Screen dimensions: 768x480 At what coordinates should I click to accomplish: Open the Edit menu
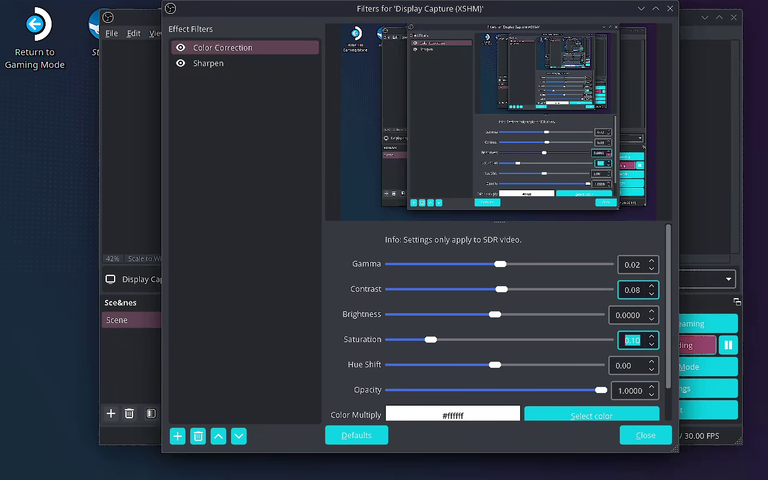point(133,33)
